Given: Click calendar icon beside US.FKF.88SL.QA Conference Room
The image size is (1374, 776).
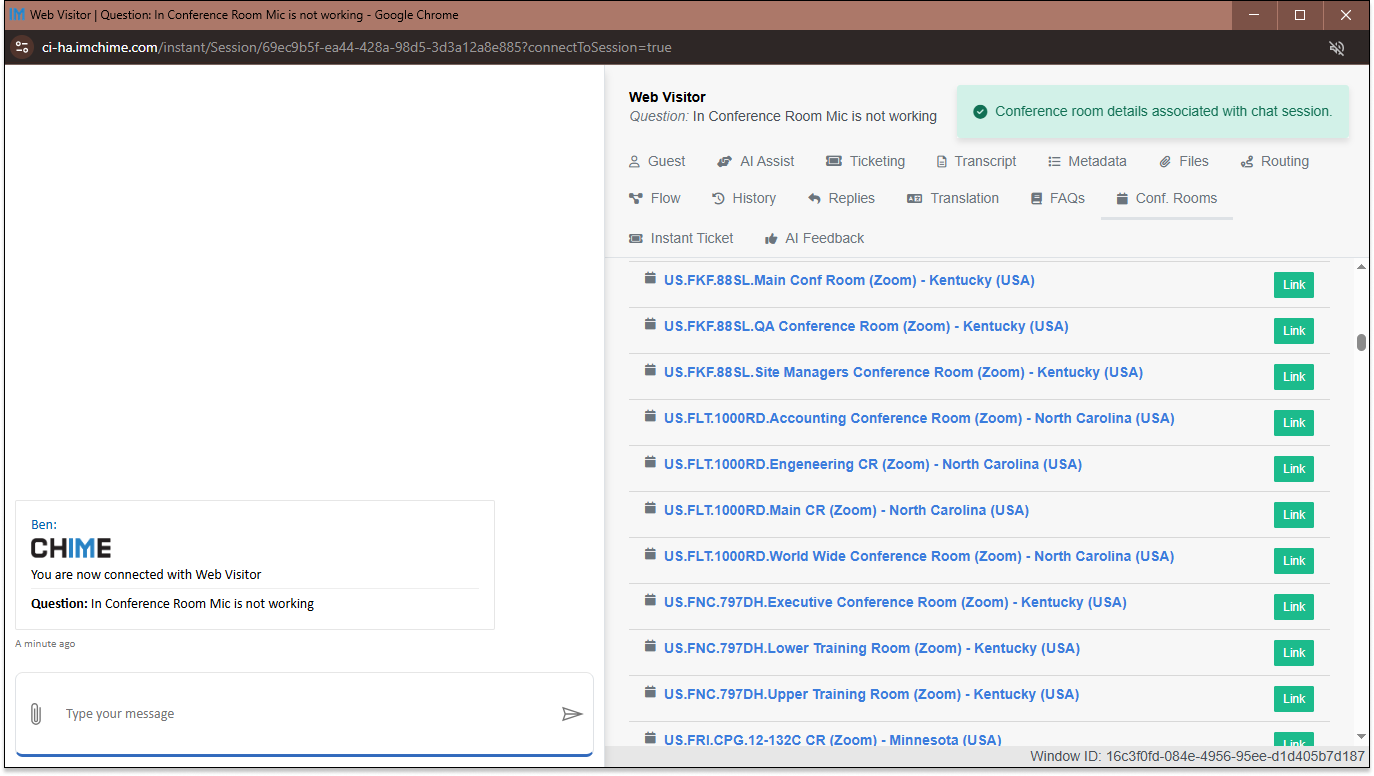Looking at the screenshot, I should click(650, 325).
